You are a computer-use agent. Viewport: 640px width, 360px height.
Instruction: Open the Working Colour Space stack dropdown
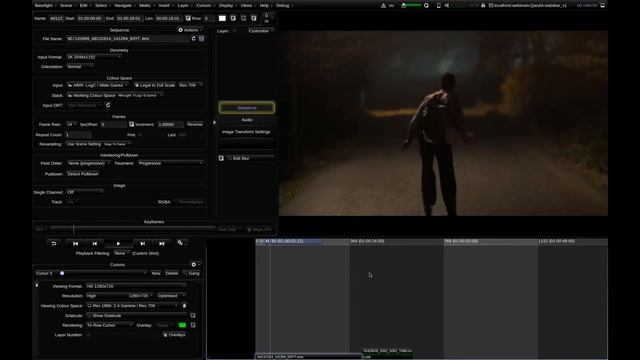[x=116, y=96]
